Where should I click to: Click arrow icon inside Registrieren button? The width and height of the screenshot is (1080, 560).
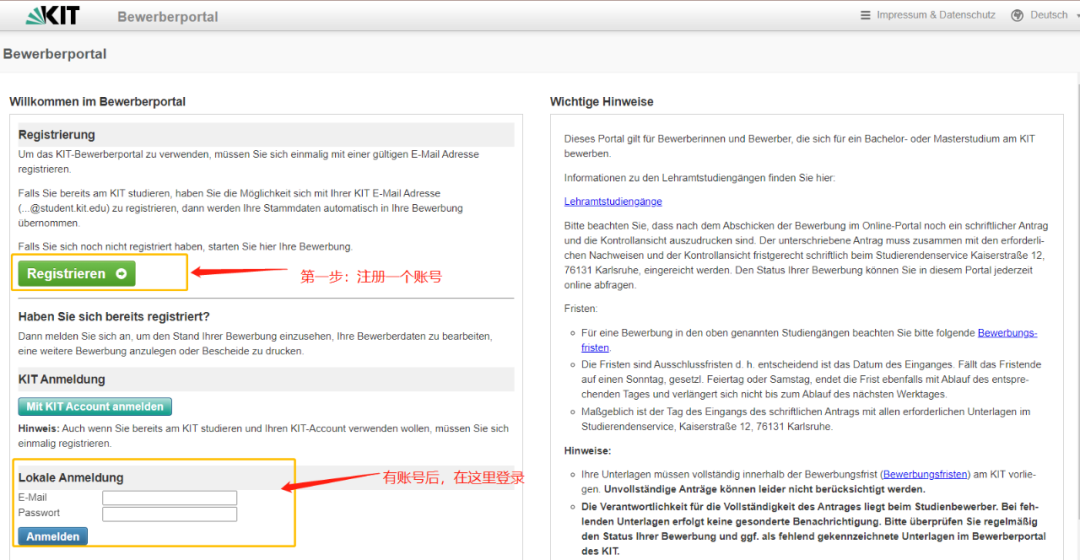[x=121, y=273]
